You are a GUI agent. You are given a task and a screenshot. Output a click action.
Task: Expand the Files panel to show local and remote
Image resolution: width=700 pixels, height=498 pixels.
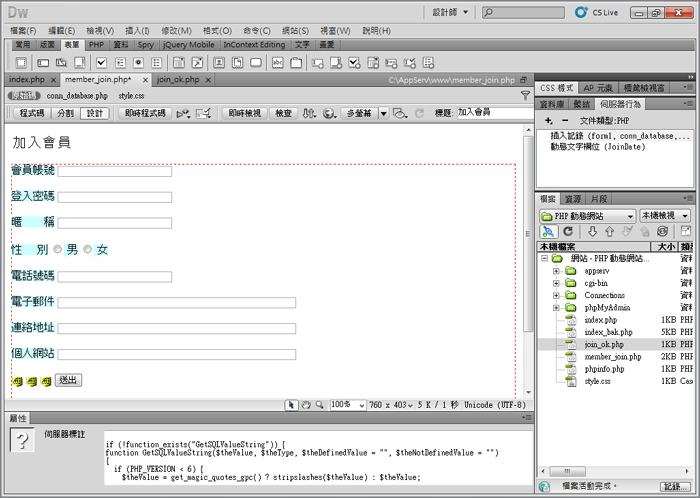(x=685, y=231)
